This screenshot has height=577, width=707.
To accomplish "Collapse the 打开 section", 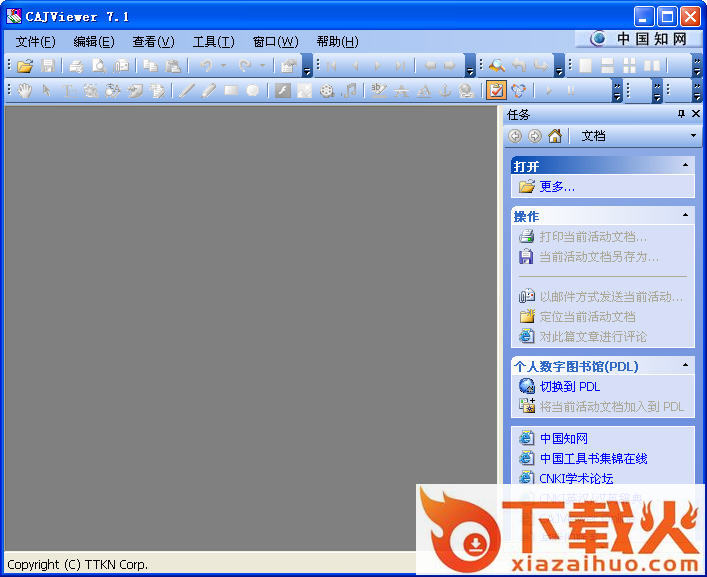I will 685,165.
